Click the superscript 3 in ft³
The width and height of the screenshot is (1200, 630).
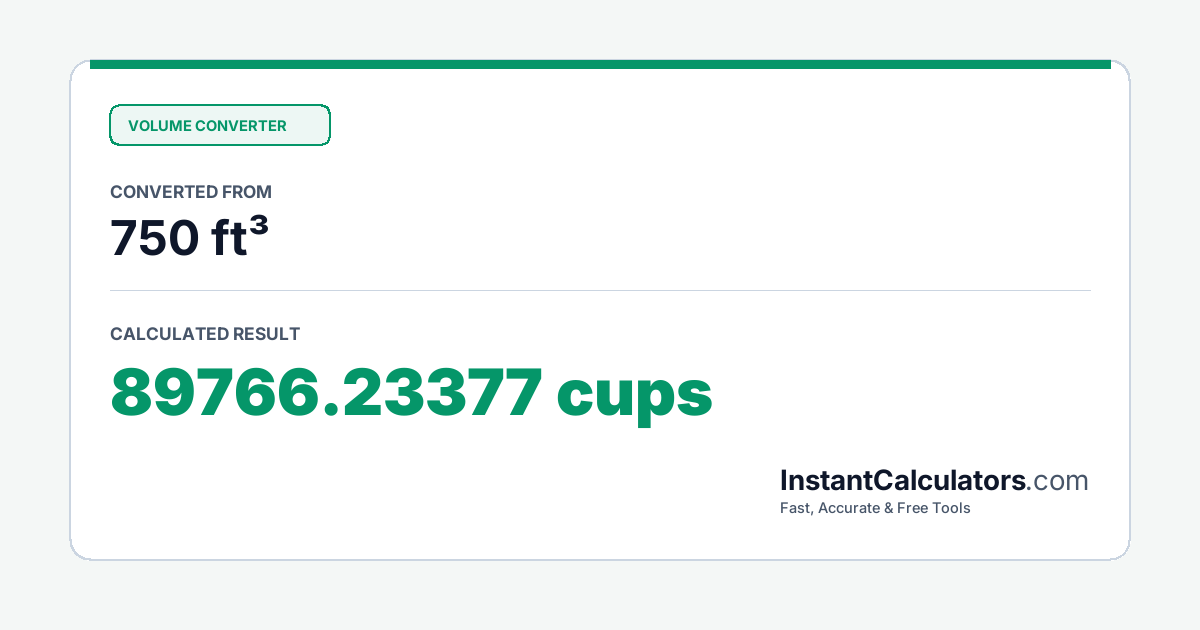259,225
